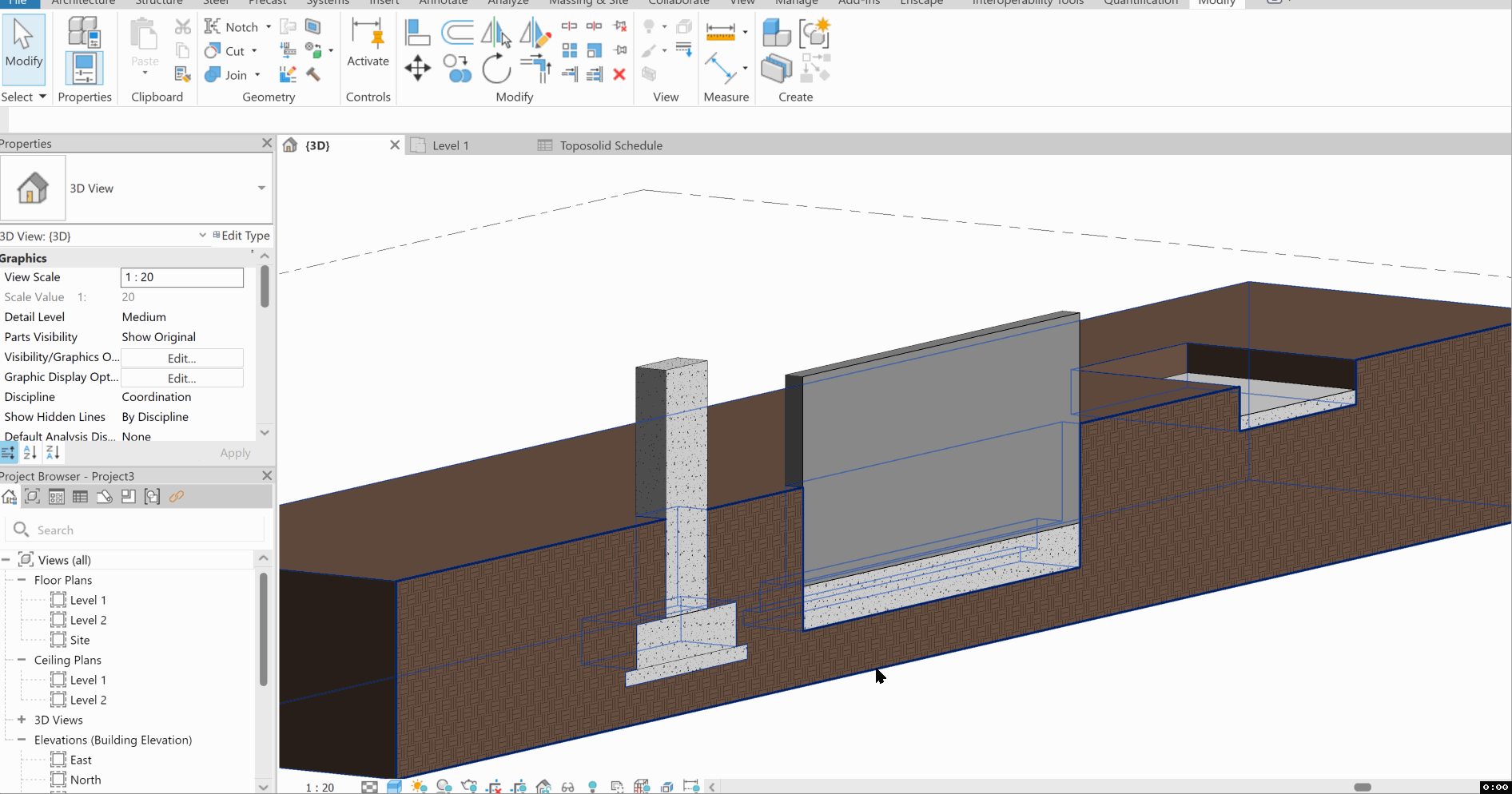
Task: Pin the selected element
Action: (x=621, y=50)
